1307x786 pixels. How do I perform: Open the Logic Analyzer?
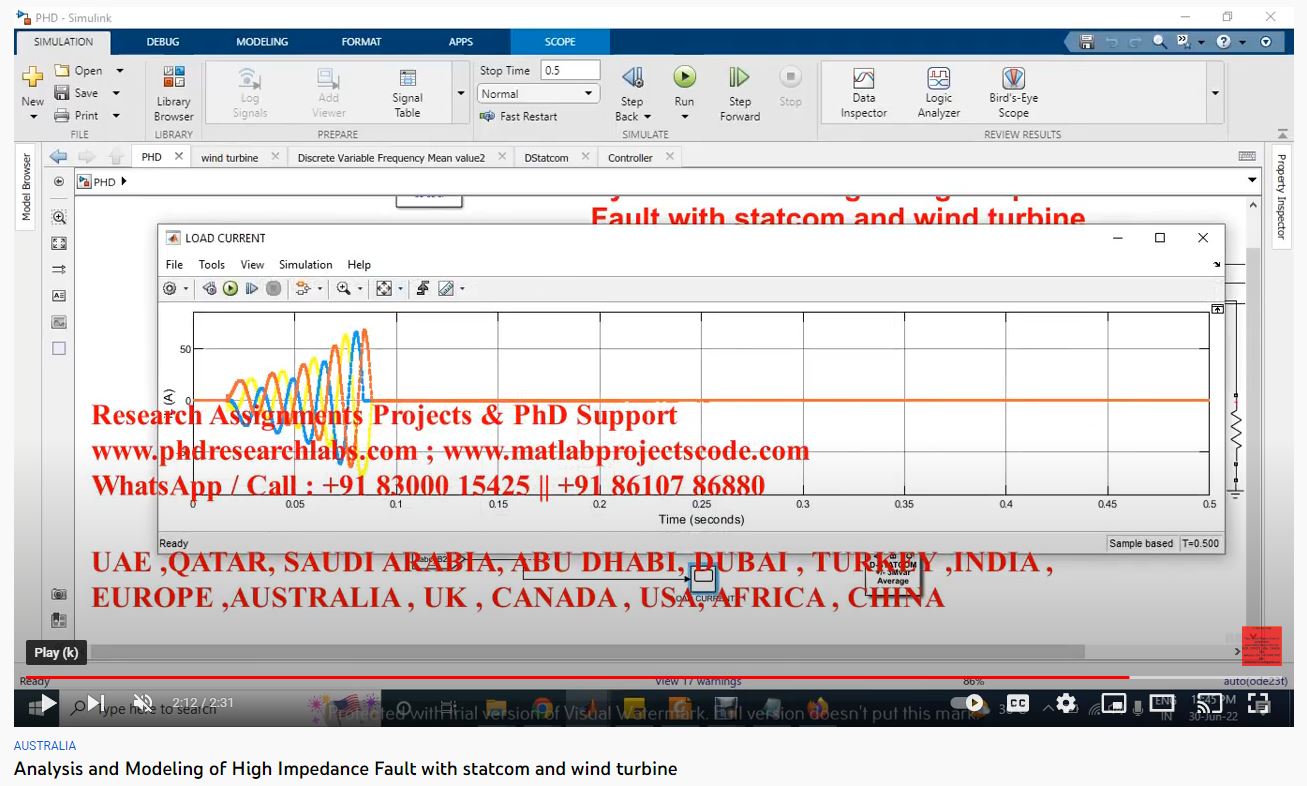(x=938, y=93)
